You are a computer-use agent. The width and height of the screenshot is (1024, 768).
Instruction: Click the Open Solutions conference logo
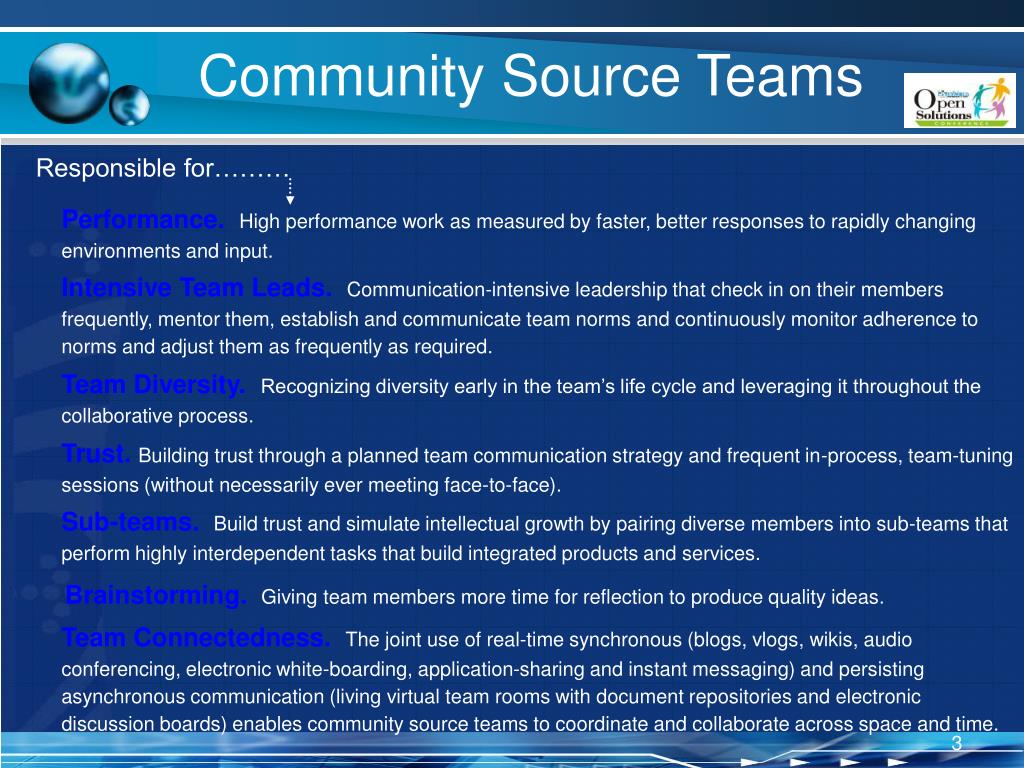959,100
